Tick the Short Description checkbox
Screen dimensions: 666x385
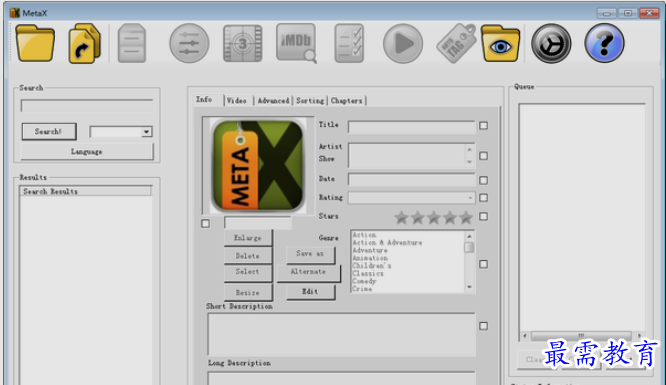click(x=483, y=326)
